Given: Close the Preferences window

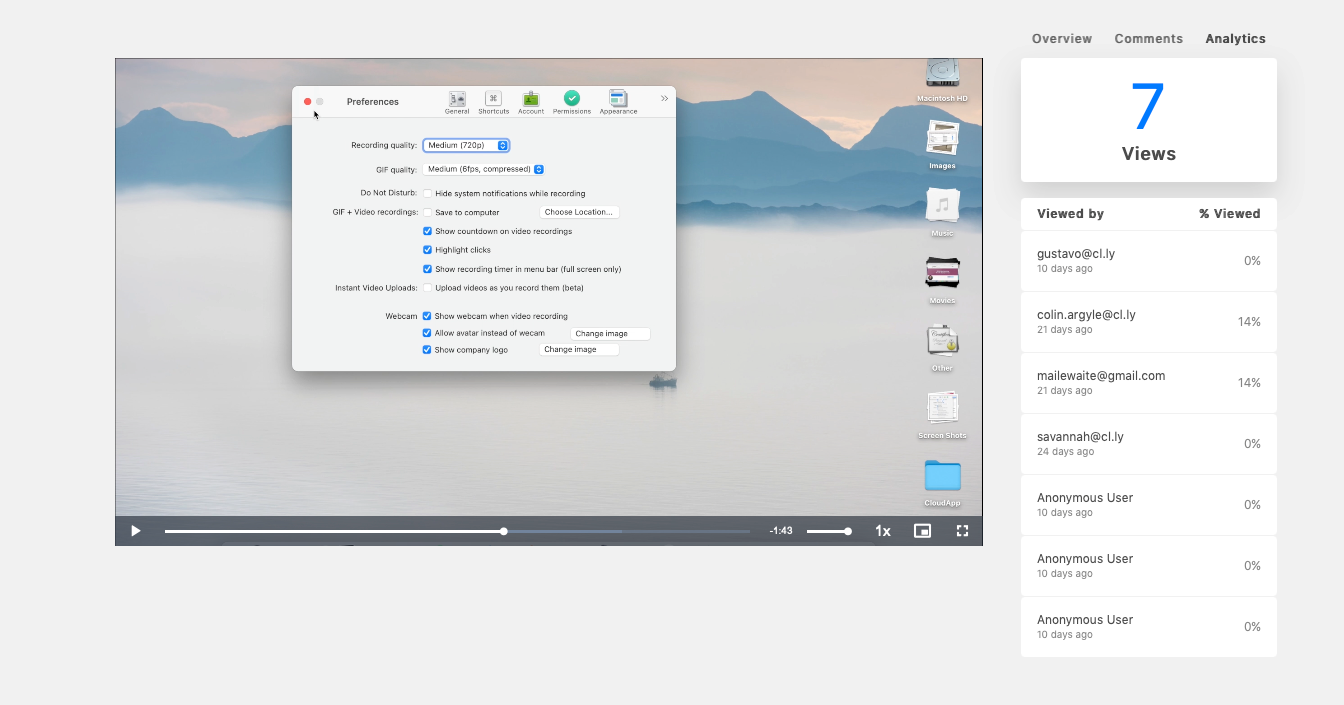Looking at the screenshot, I should [307, 101].
